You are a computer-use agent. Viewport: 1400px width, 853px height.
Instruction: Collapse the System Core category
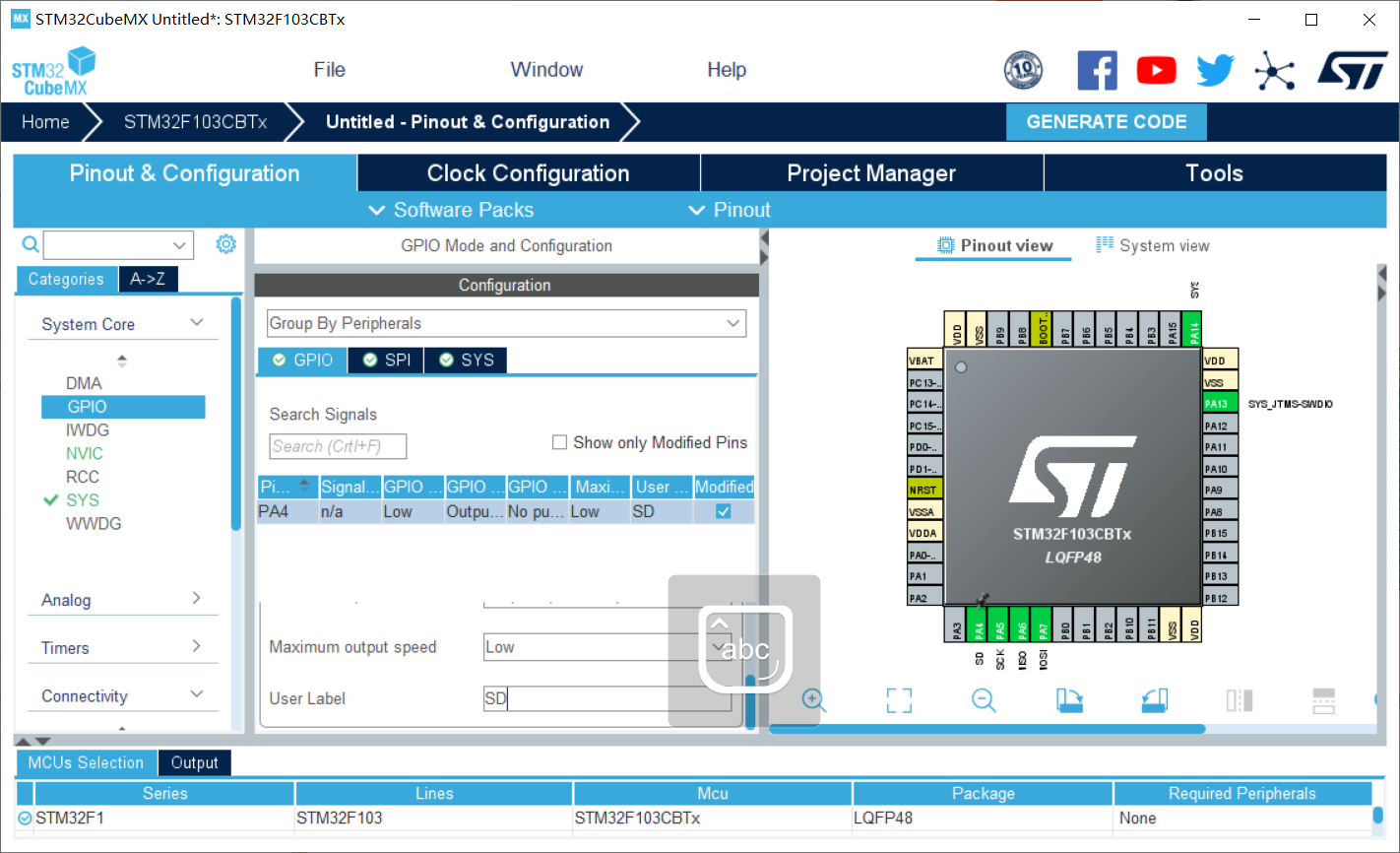(197, 323)
